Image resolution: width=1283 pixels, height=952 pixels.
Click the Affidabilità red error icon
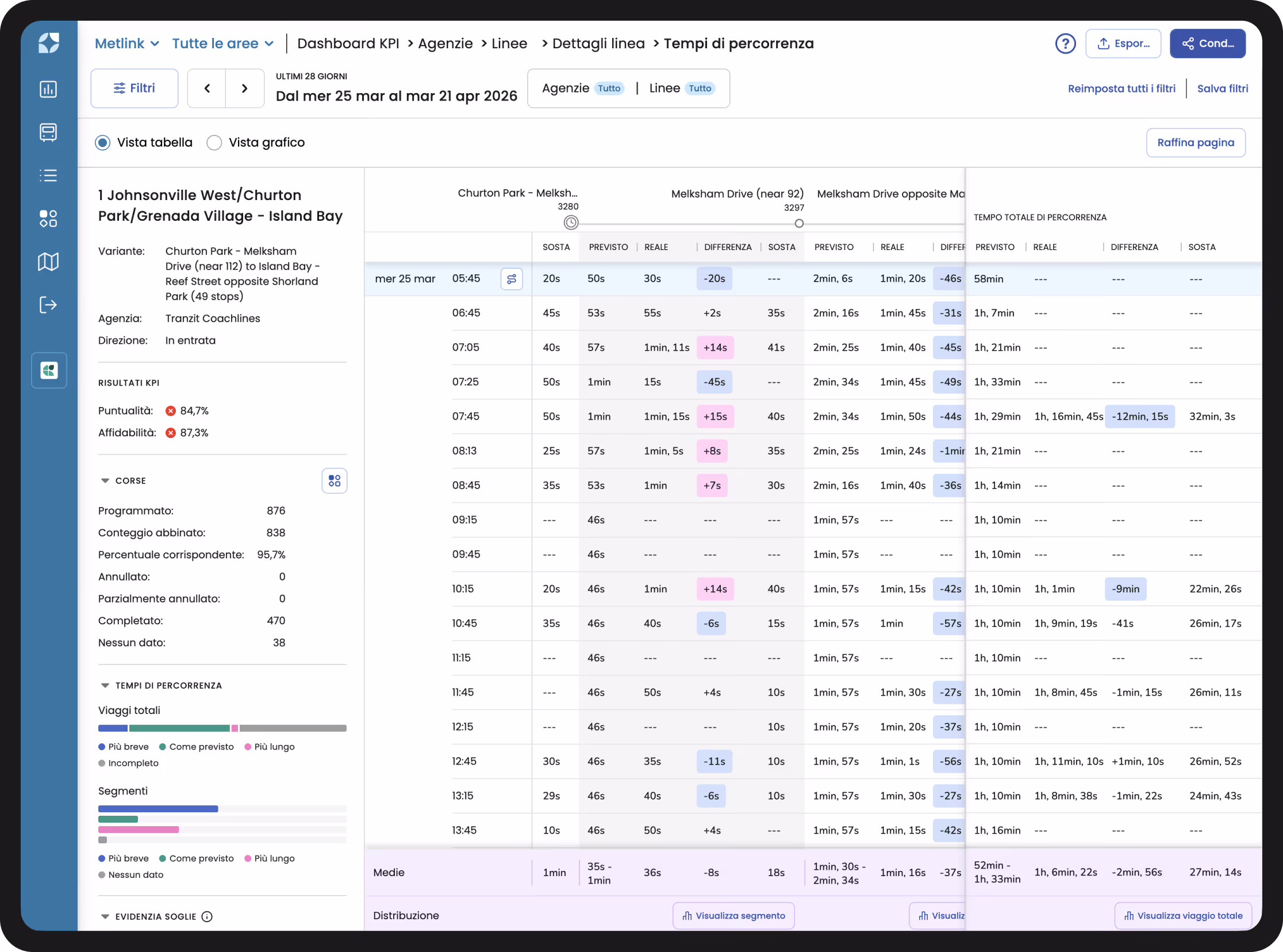(x=171, y=433)
